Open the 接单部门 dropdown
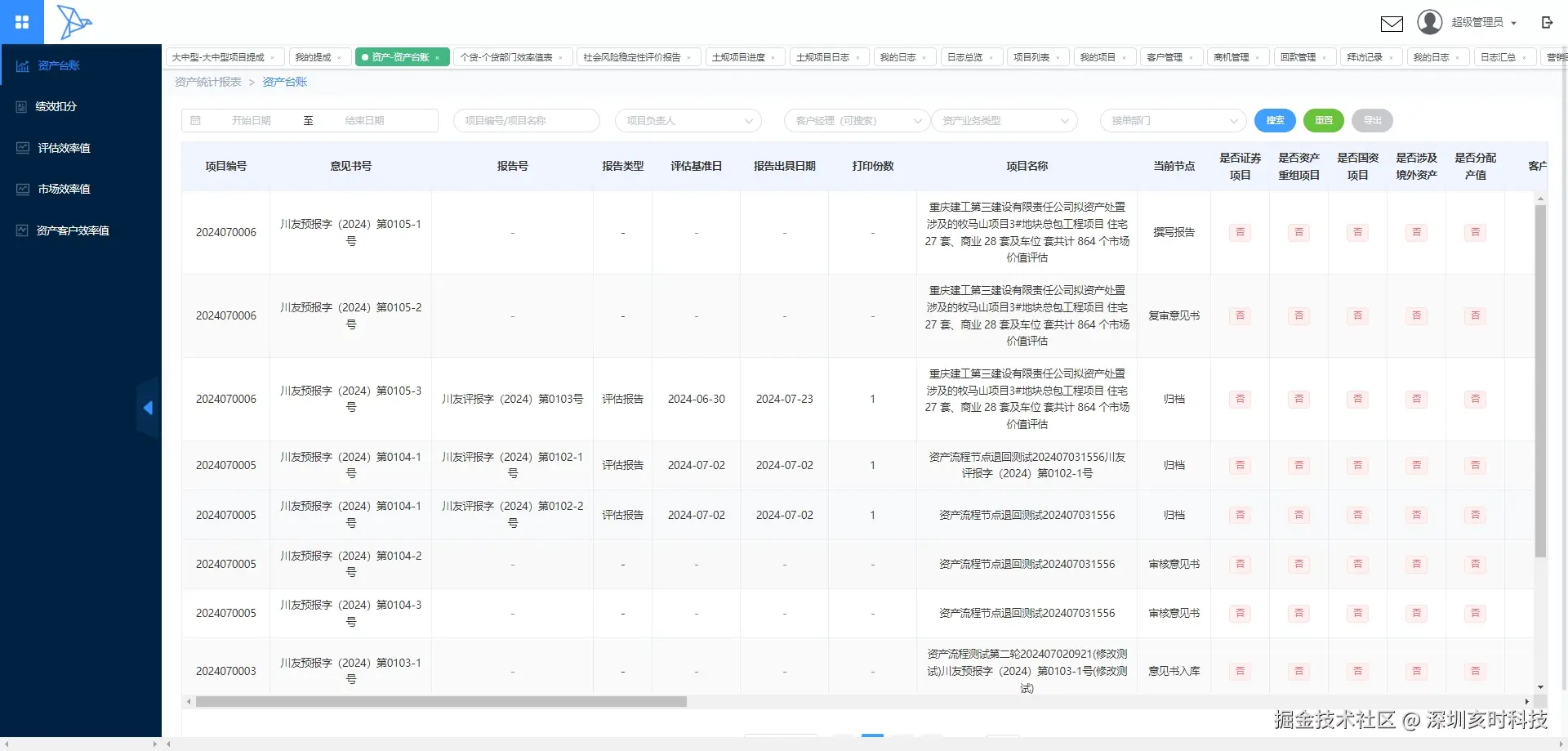Image resolution: width=1568 pixels, height=751 pixels. point(1173,120)
